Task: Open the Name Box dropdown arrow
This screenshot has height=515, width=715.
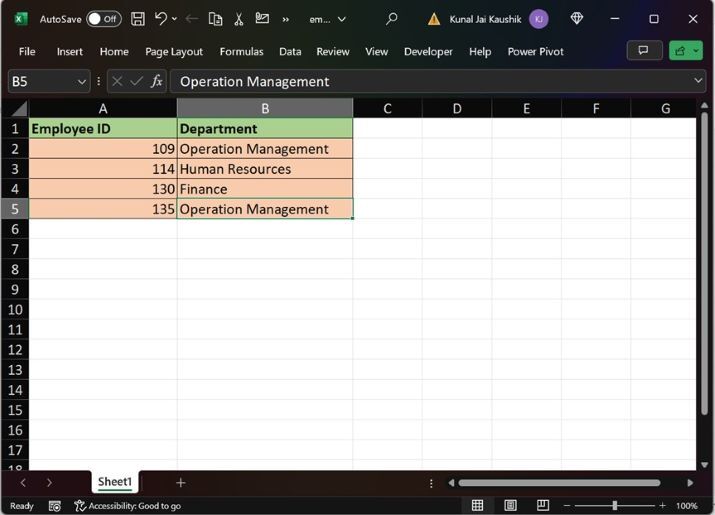Action: [x=82, y=82]
